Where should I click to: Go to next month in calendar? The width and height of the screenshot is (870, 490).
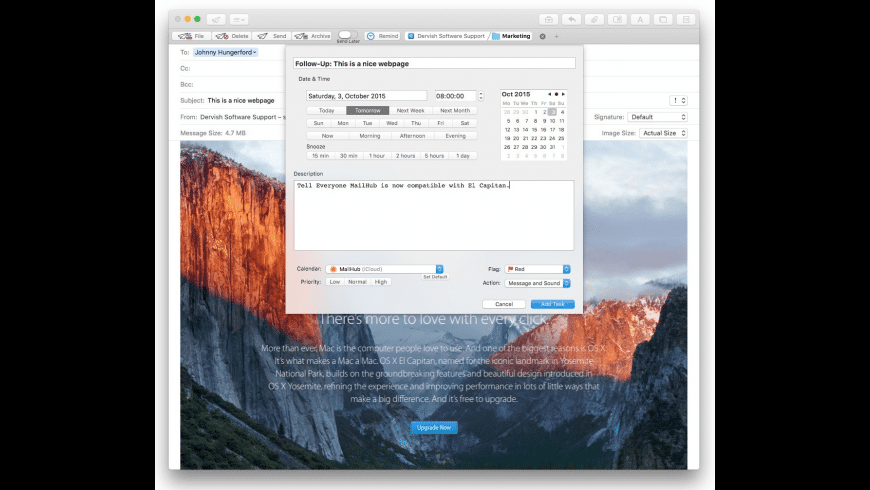(x=563, y=94)
